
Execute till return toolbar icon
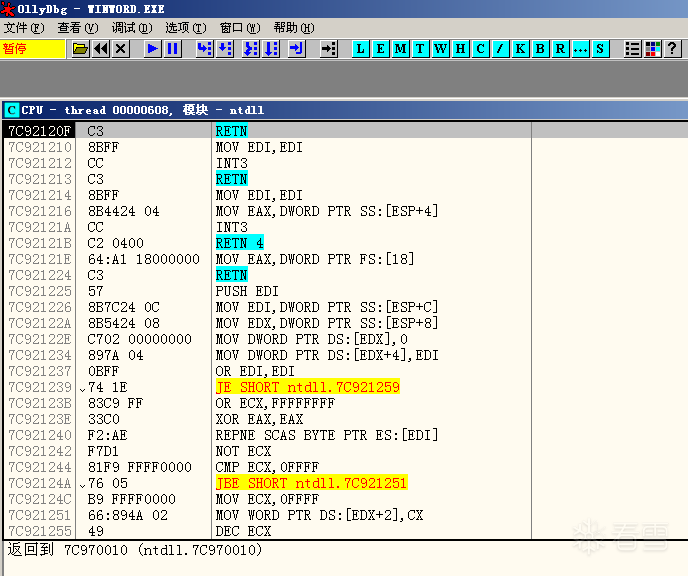pos(297,49)
